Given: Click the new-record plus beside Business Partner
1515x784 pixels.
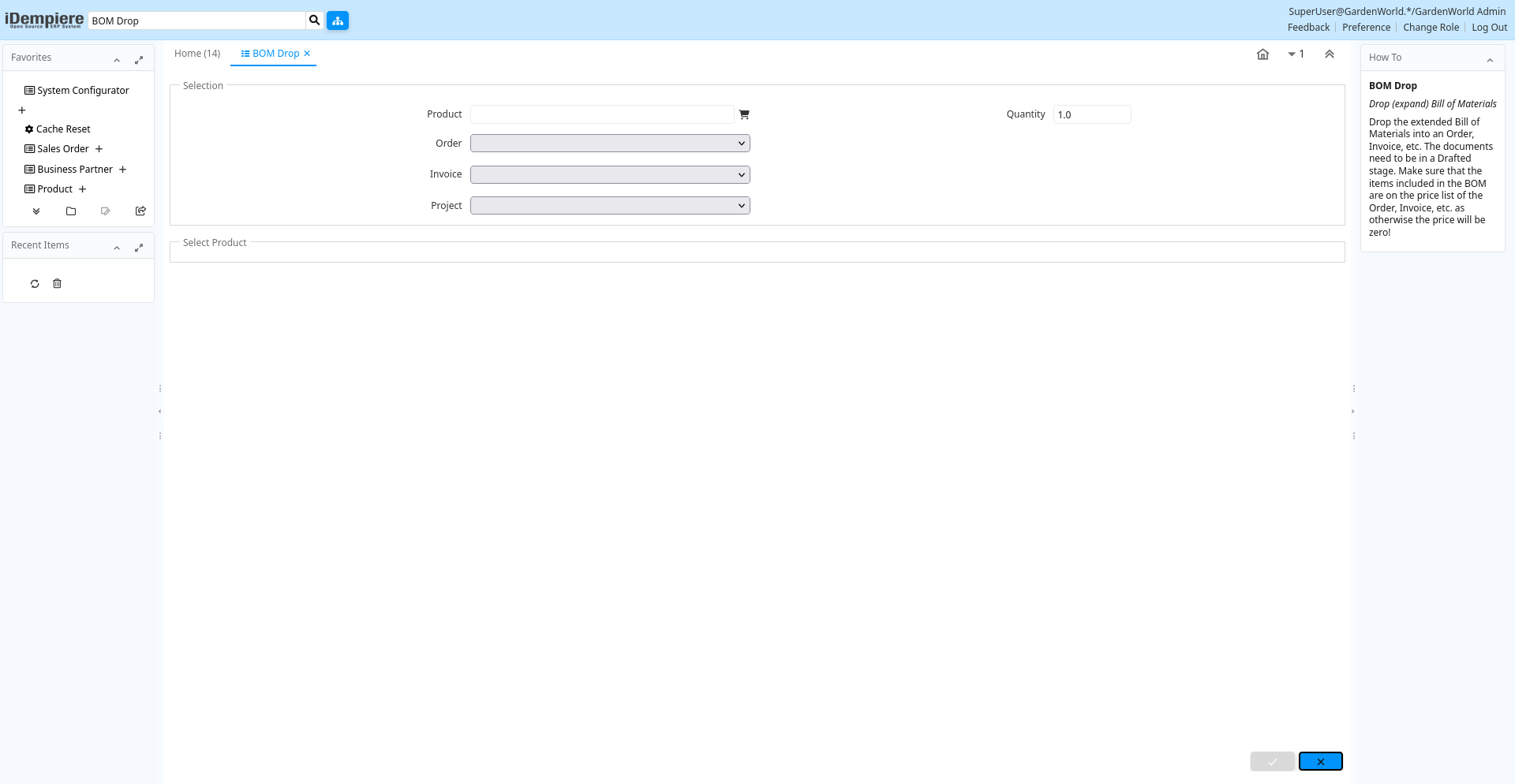Looking at the screenshot, I should pos(123,170).
